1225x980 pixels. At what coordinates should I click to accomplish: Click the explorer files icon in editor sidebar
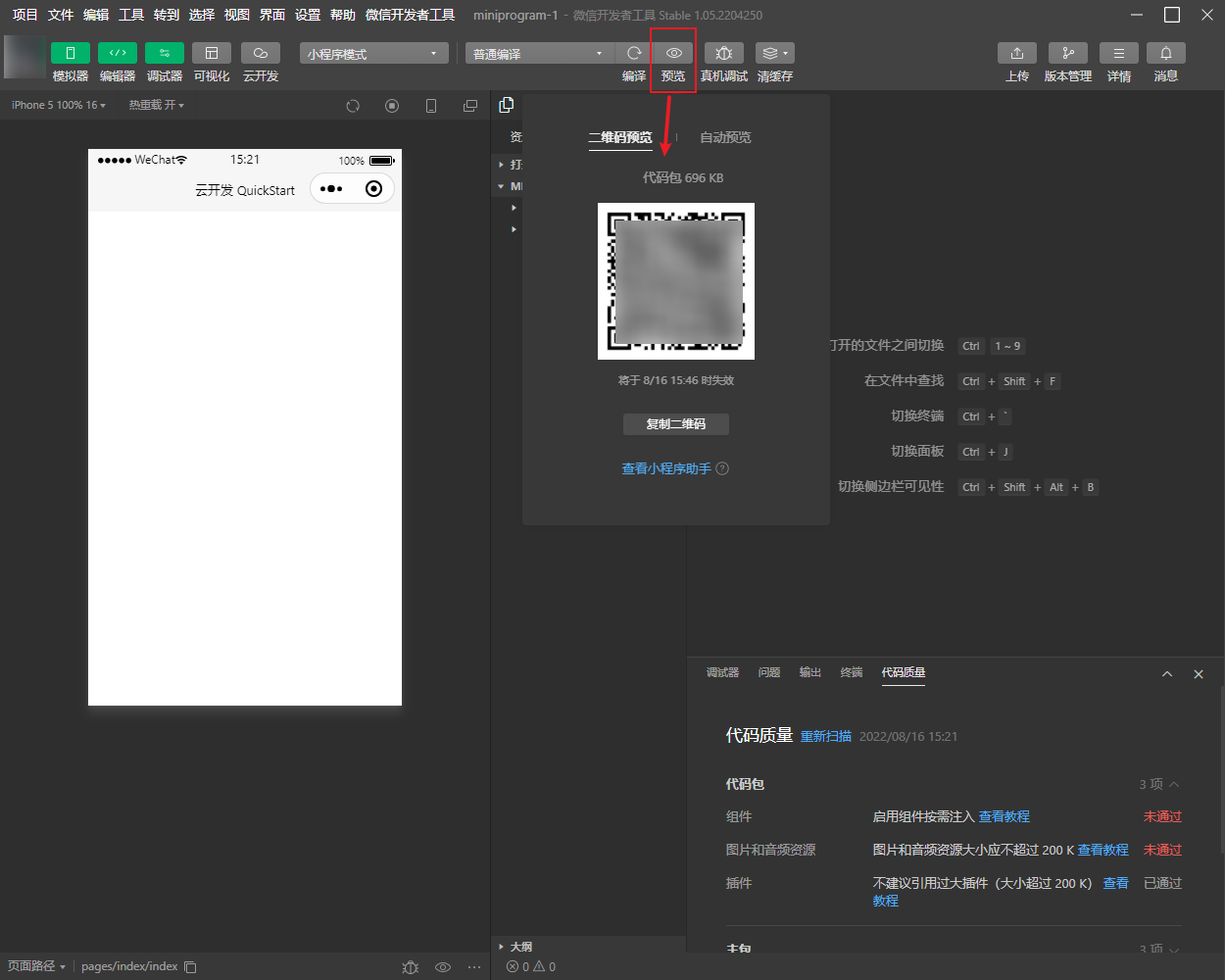[x=507, y=105]
